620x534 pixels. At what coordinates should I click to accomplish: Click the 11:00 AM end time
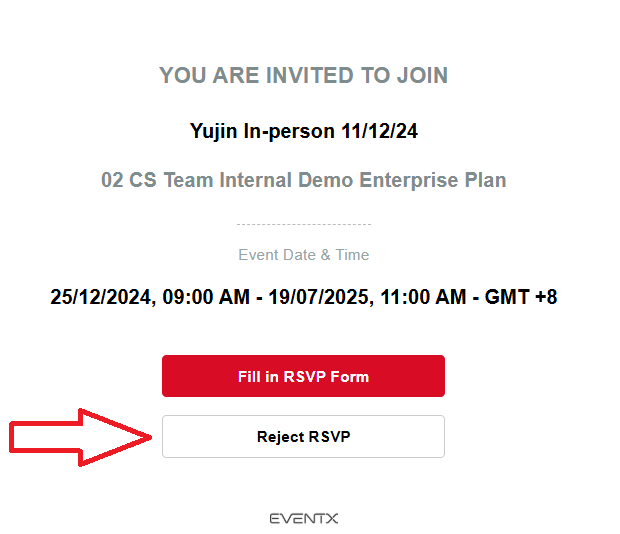(x=423, y=297)
